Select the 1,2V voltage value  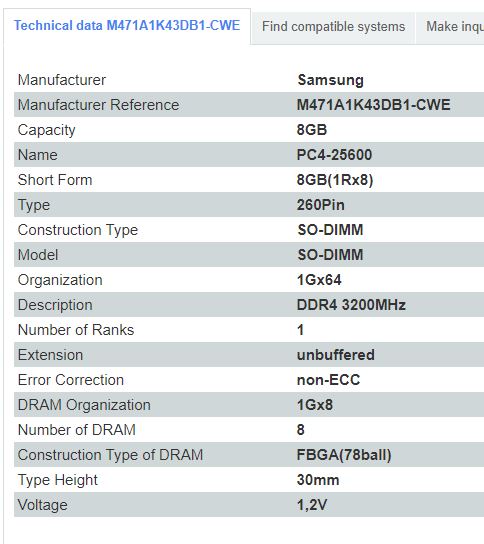pos(312,504)
